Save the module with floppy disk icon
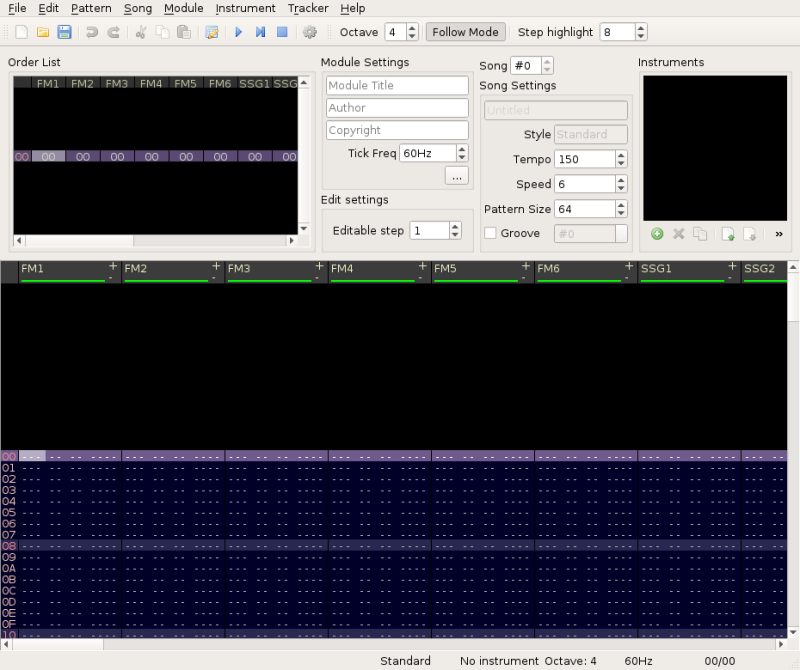 pyautogui.click(x=64, y=32)
